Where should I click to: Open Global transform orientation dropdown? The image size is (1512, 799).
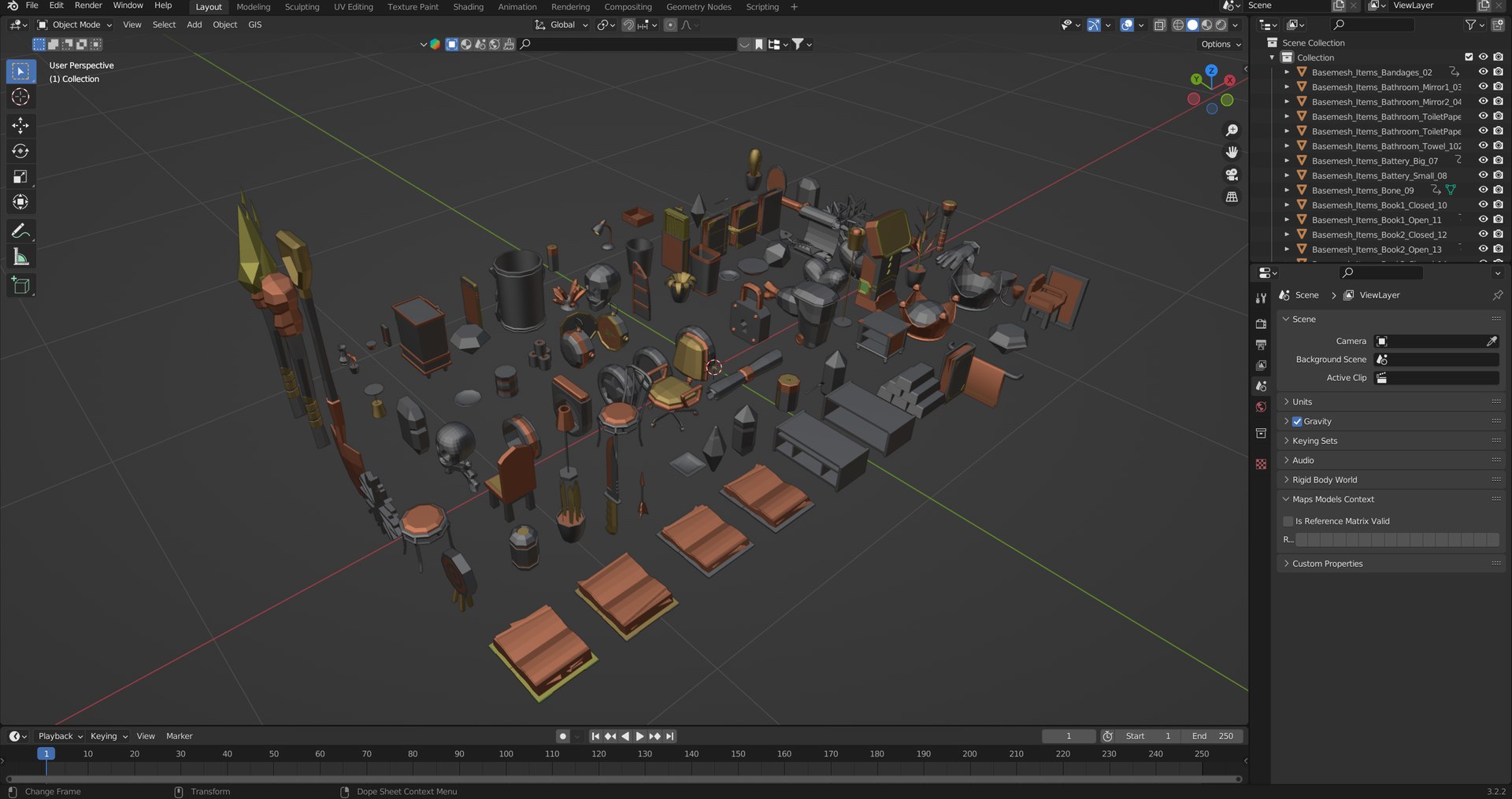(562, 24)
